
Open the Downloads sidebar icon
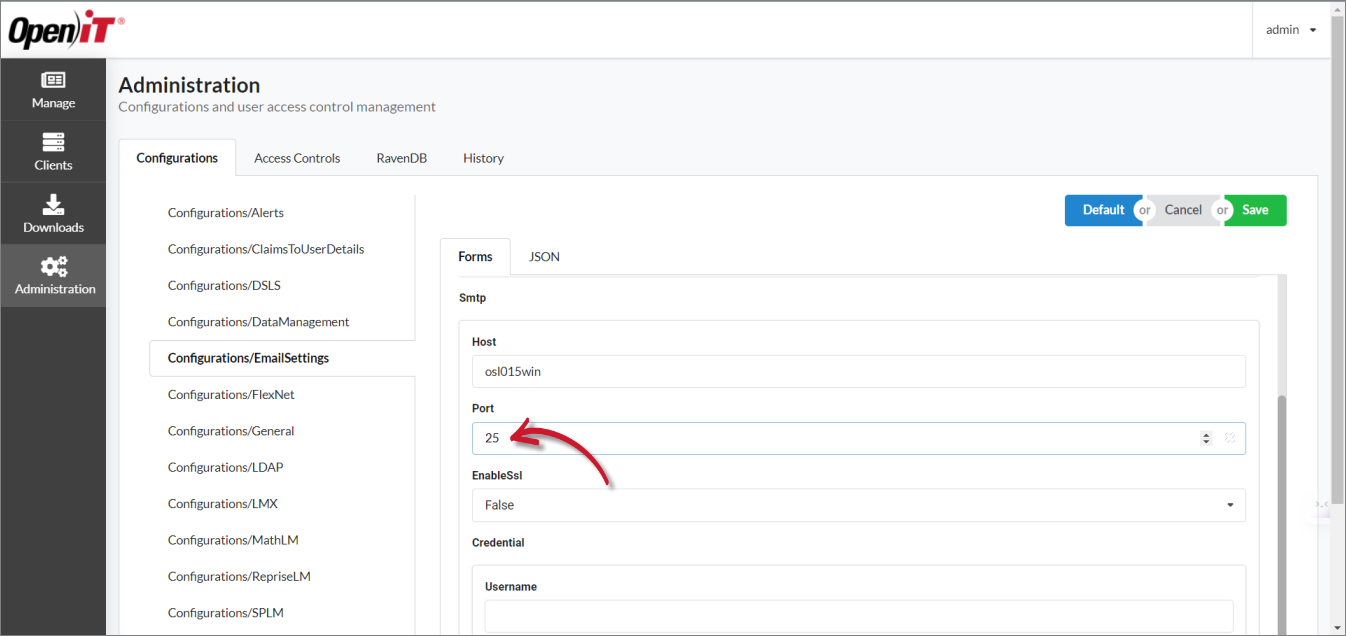53,205
